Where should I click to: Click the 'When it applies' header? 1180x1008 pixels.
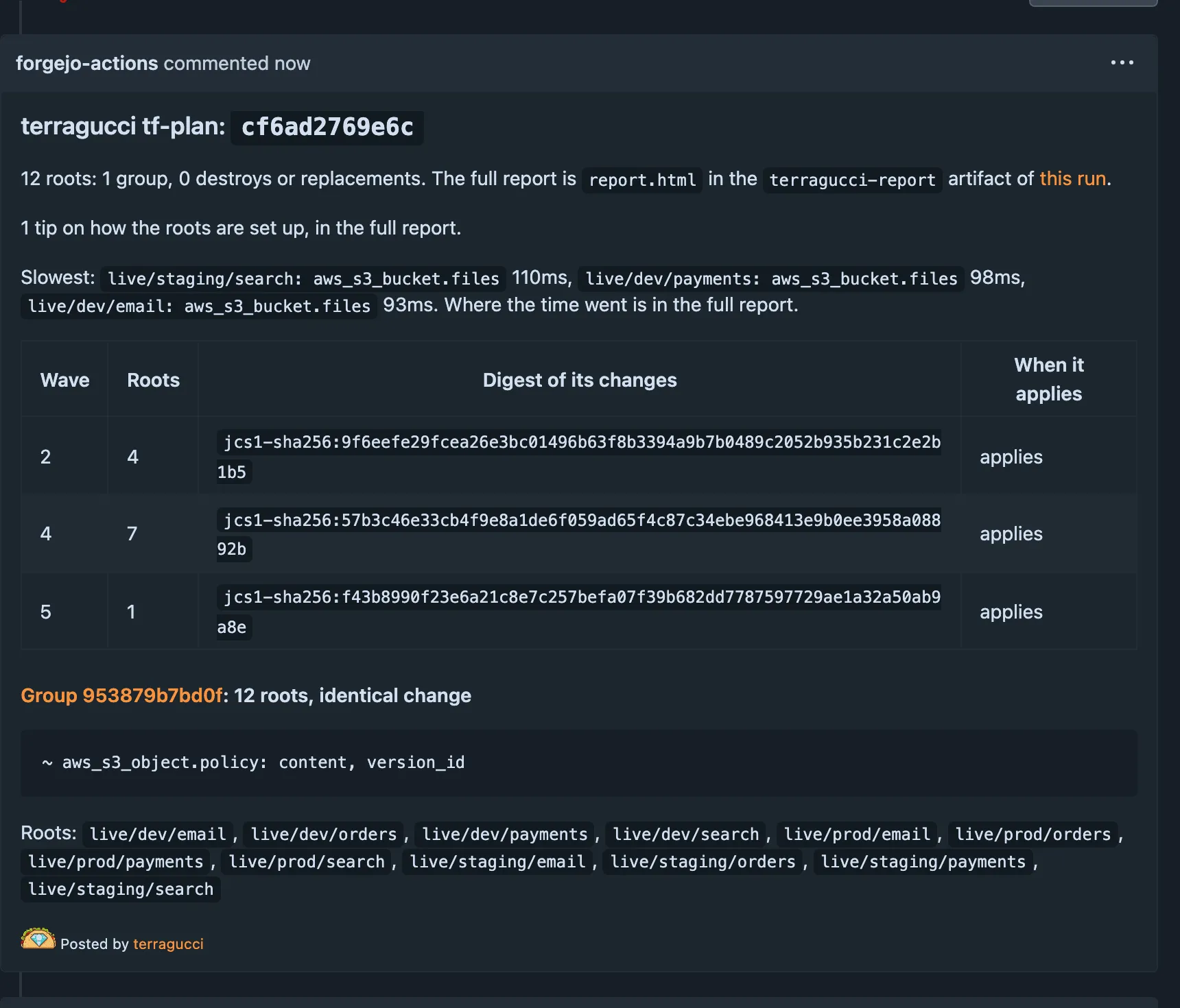point(1049,379)
